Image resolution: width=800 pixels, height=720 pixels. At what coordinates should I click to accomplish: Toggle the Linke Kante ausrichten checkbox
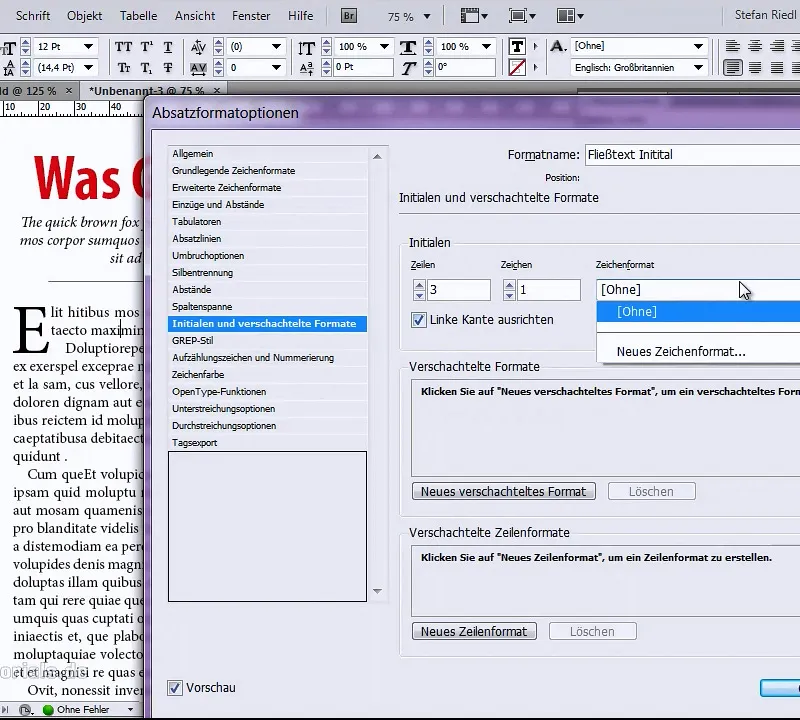(418, 320)
